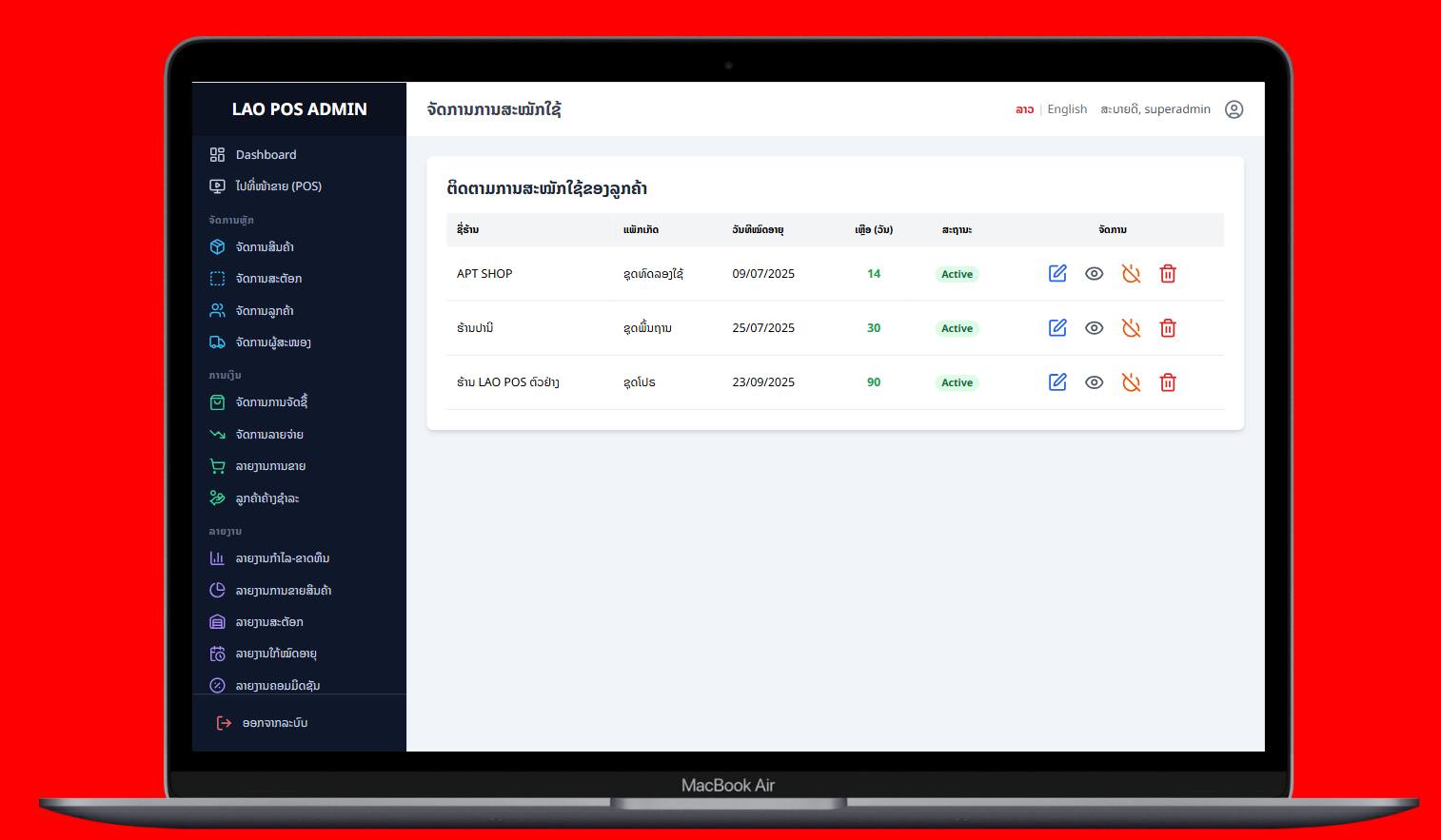
Task: Click deactivate icon for the 23/09/2025 row
Action: [1131, 382]
